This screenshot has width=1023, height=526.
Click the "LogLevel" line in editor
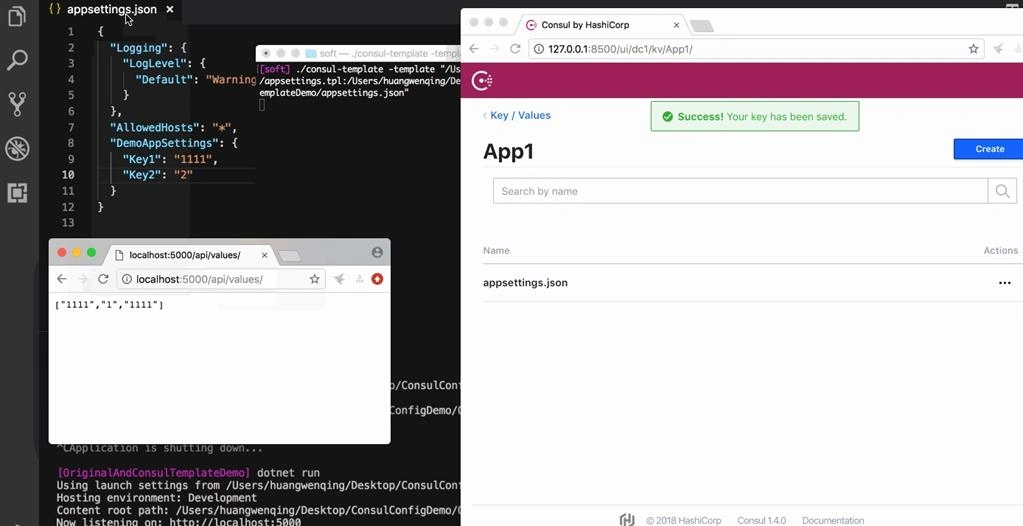pyautogui.click(x=164, y=63)
